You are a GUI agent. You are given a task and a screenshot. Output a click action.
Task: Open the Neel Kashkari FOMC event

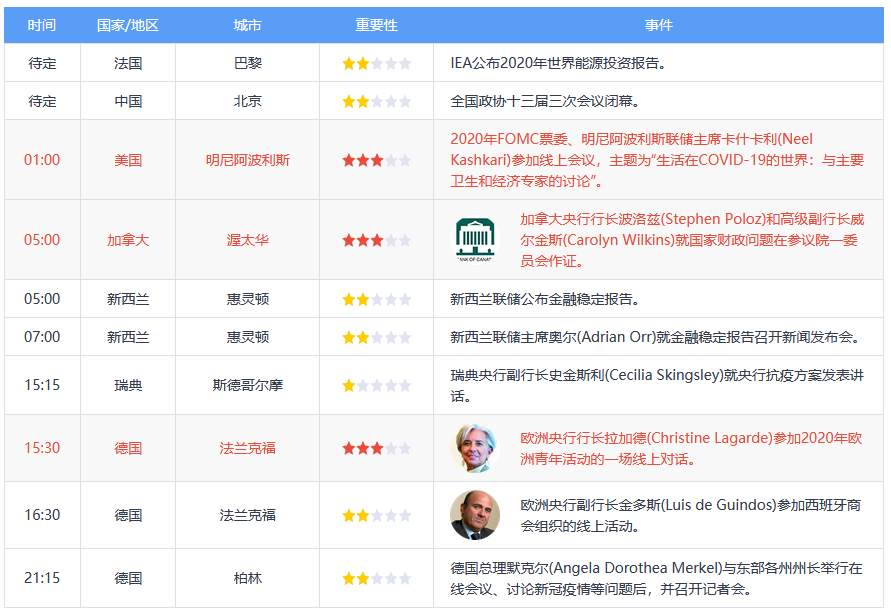point(657,160)
